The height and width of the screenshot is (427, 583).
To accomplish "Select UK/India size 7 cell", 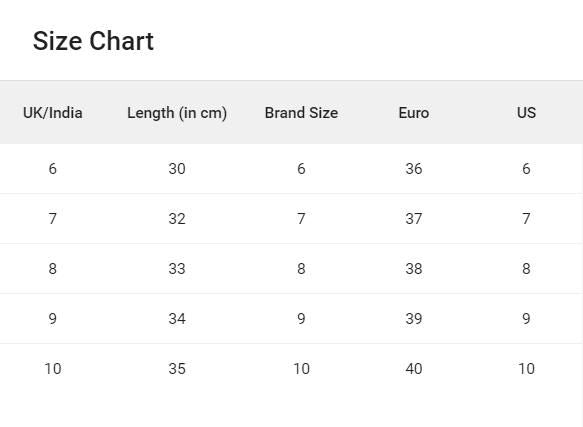I will (52, 219).
